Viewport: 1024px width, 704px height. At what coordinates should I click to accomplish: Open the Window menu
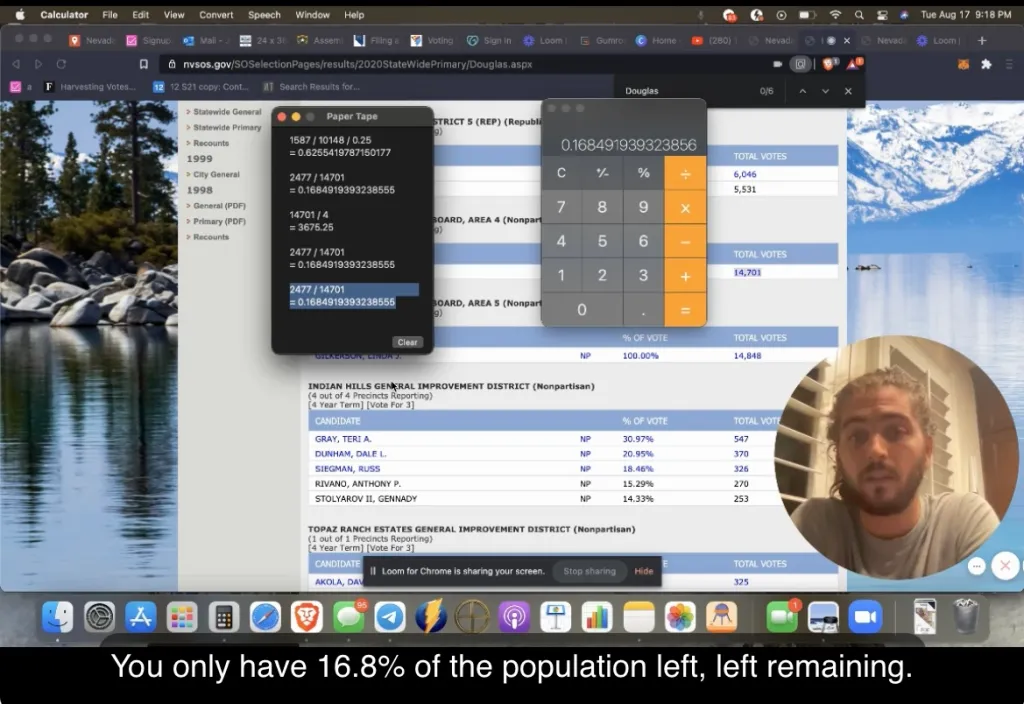point(312,14)
